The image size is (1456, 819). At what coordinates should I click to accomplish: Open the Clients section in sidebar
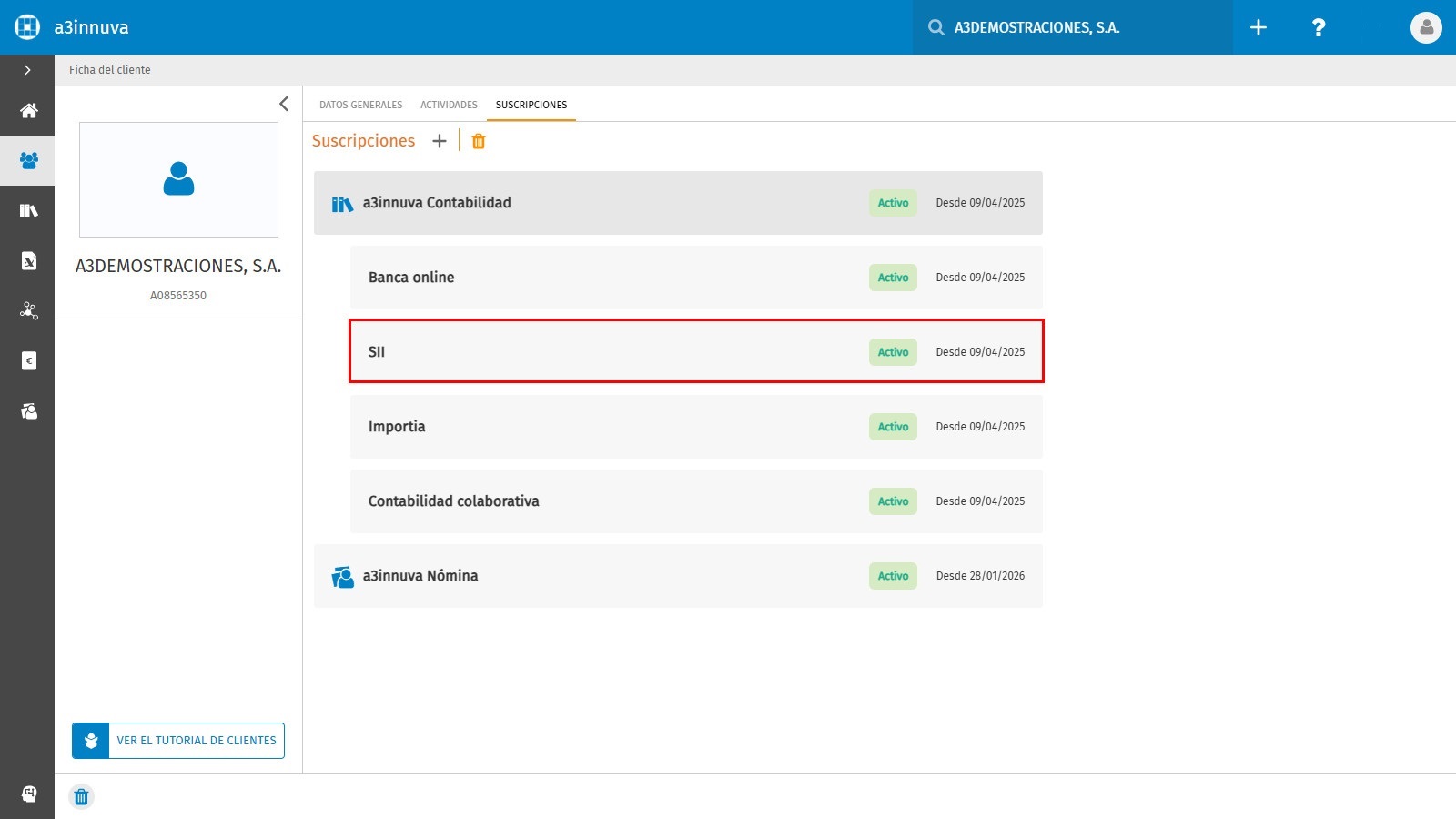pyautogui.click(x=28, y=161)
